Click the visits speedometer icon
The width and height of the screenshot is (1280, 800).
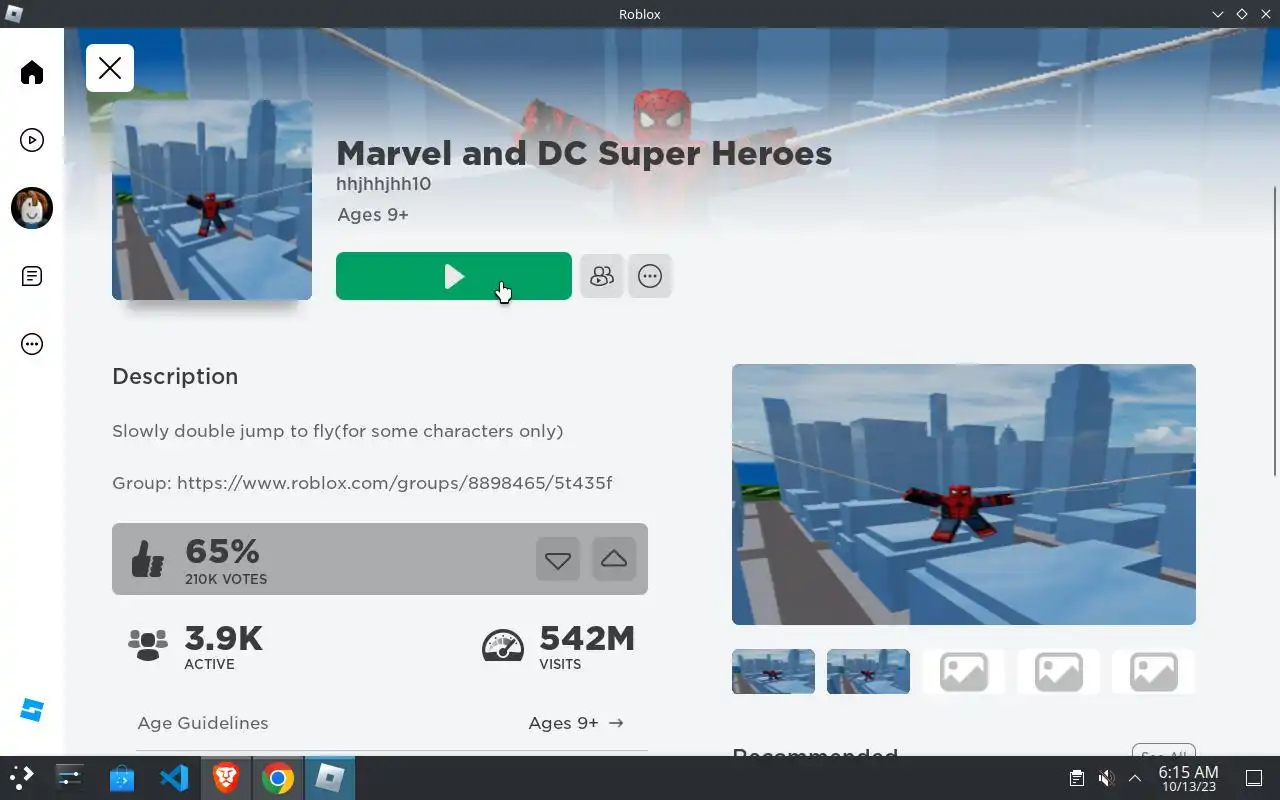(503, 645)
